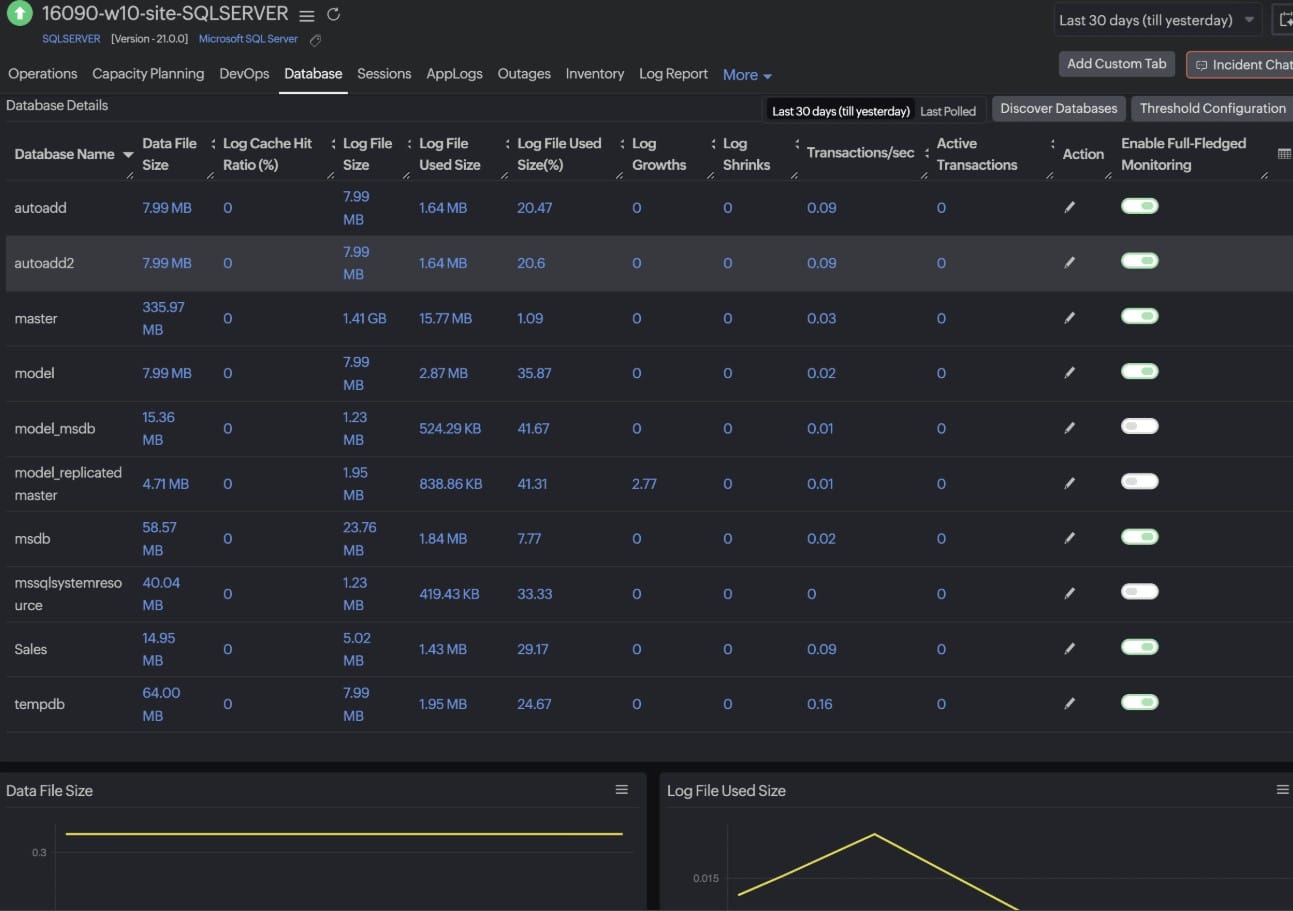Open the Data File Size chart menu icon
This screenshot has width=1293, height=911.
tap(621, 789)
